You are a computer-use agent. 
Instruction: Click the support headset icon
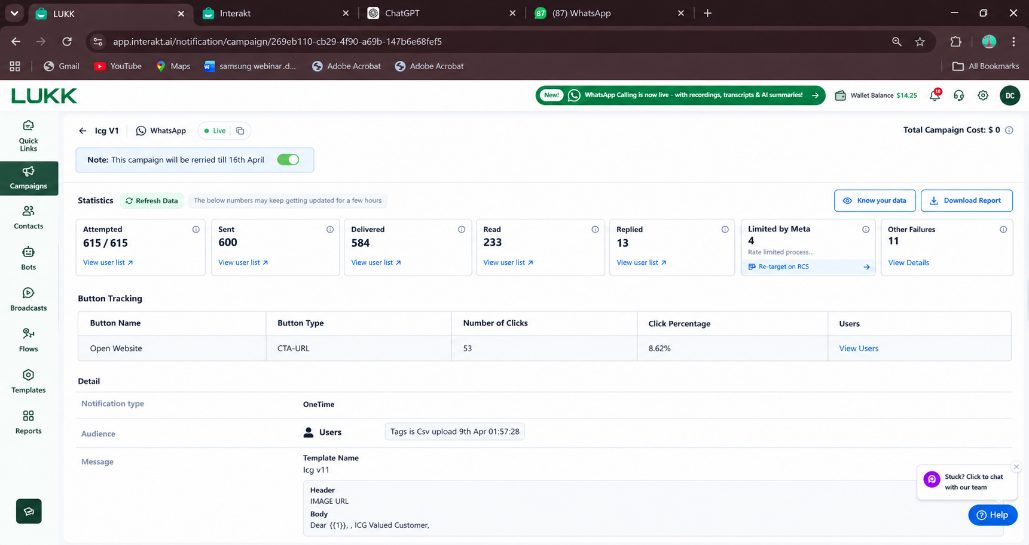click(959, 95)
